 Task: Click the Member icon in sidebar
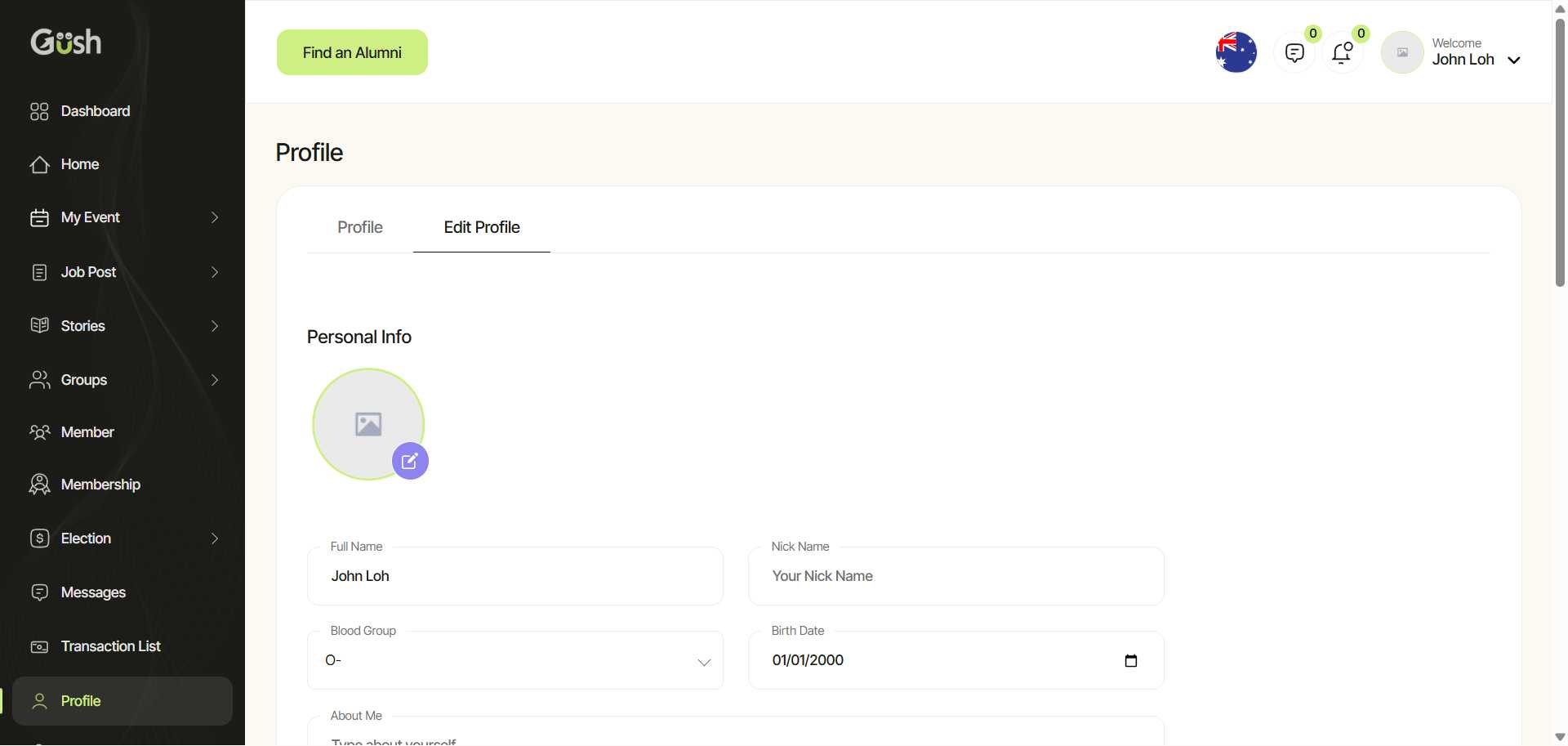[x=39, y=432]
